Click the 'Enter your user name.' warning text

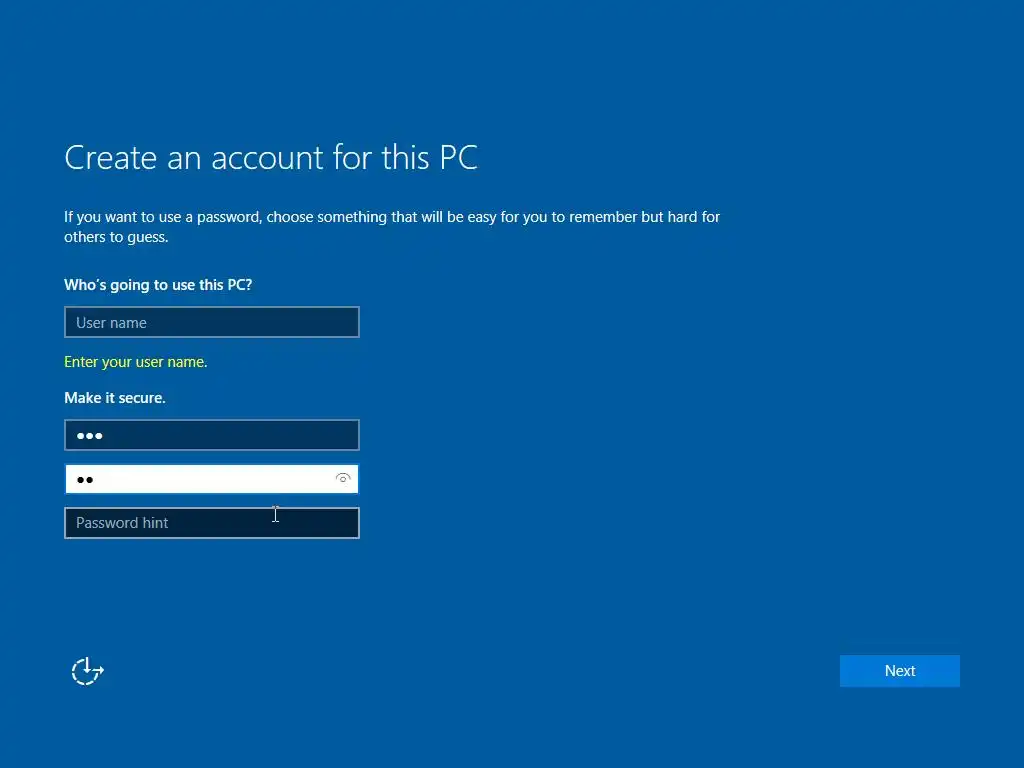click(136, 362)
